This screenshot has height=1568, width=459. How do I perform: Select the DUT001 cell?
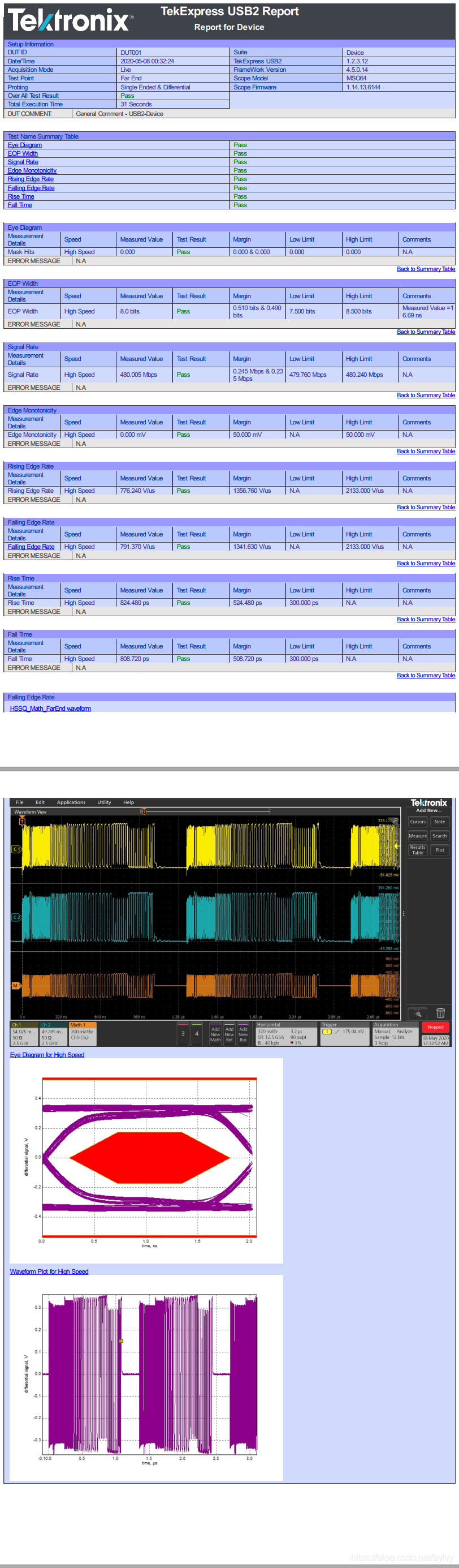[172, 53]
